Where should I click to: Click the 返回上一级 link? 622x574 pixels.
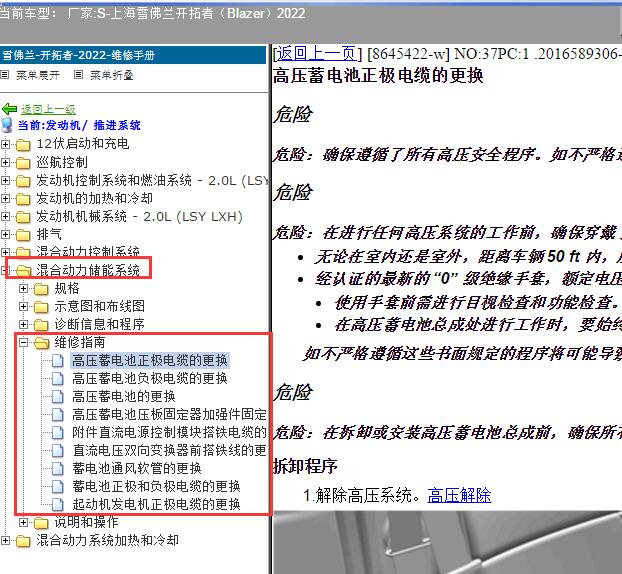click(48, 109)
